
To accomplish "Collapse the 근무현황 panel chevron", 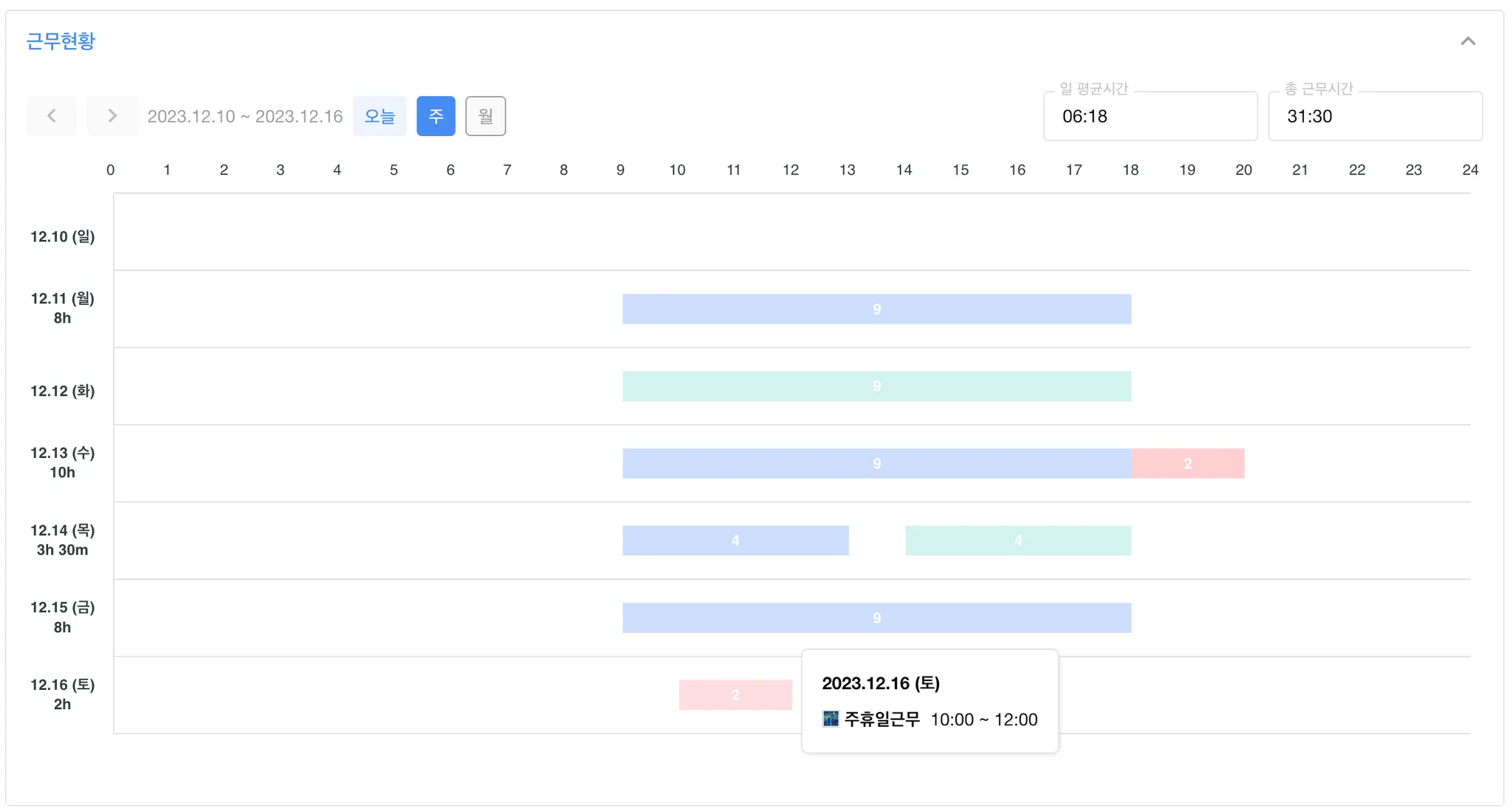I will [1468, 41].
